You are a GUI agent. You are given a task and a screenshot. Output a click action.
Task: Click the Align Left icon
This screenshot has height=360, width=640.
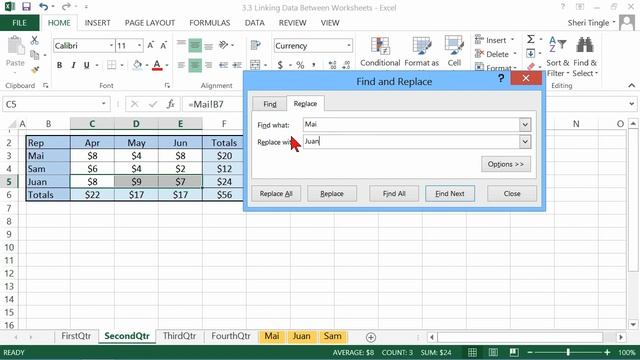click(182, 65)
